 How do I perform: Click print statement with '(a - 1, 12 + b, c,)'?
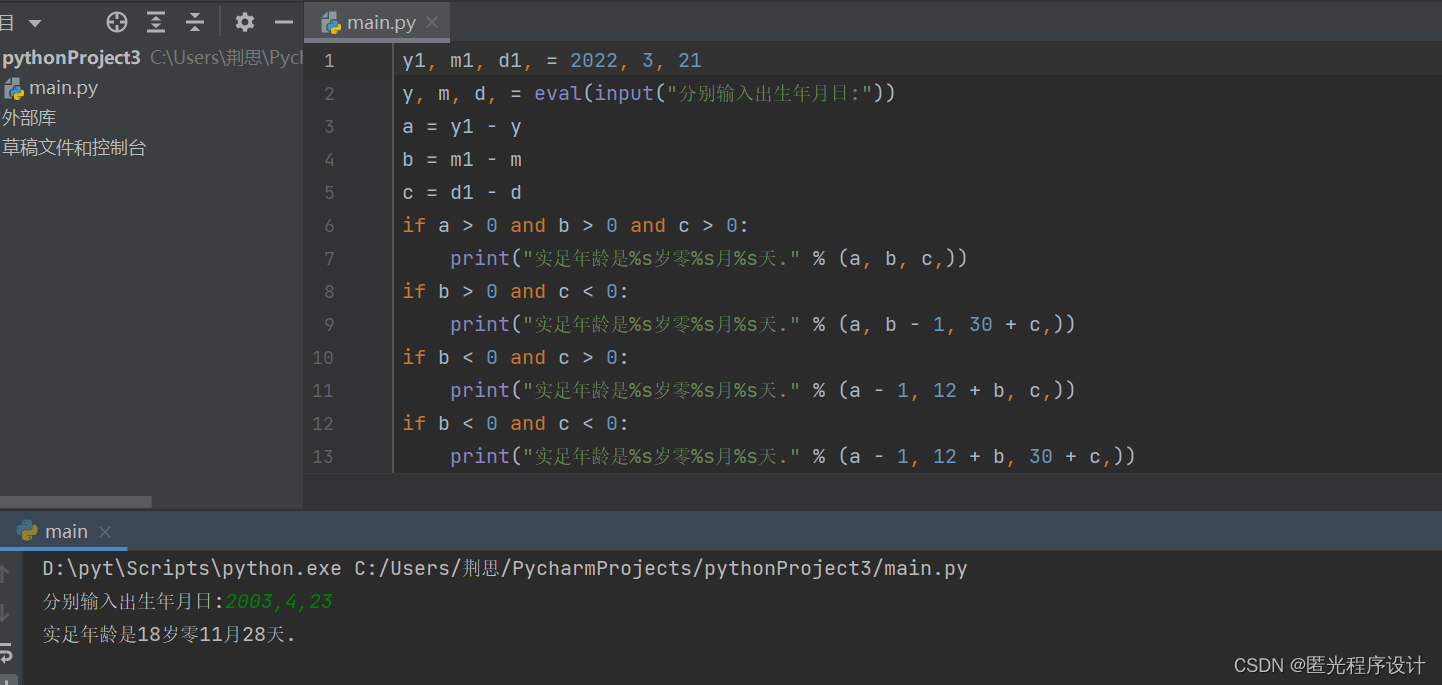point(763,391)
